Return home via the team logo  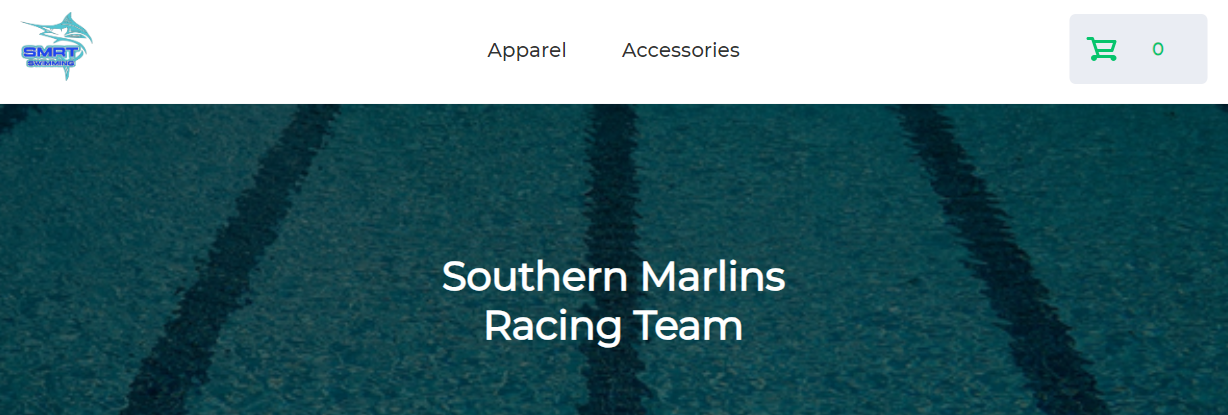[57, 47]
